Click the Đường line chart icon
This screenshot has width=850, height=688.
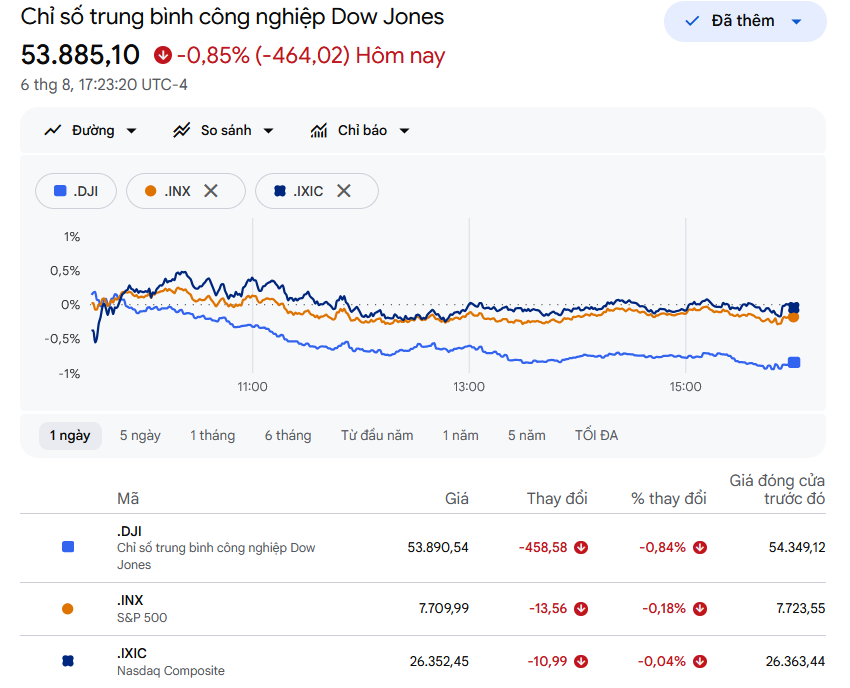click(53, 131)
